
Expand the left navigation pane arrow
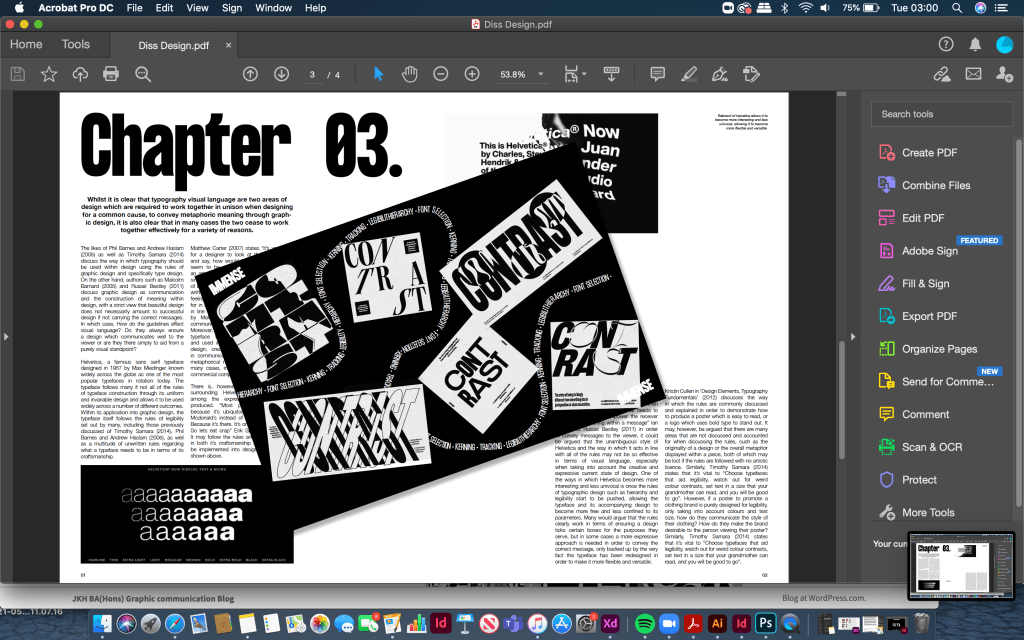coord(6,337)
